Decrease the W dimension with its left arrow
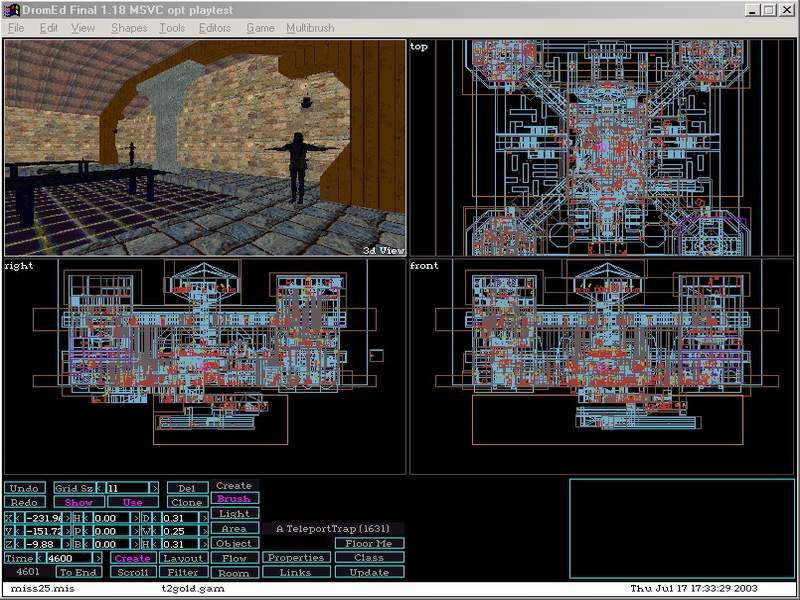This screenshot has width=800, height=600. 155,531
